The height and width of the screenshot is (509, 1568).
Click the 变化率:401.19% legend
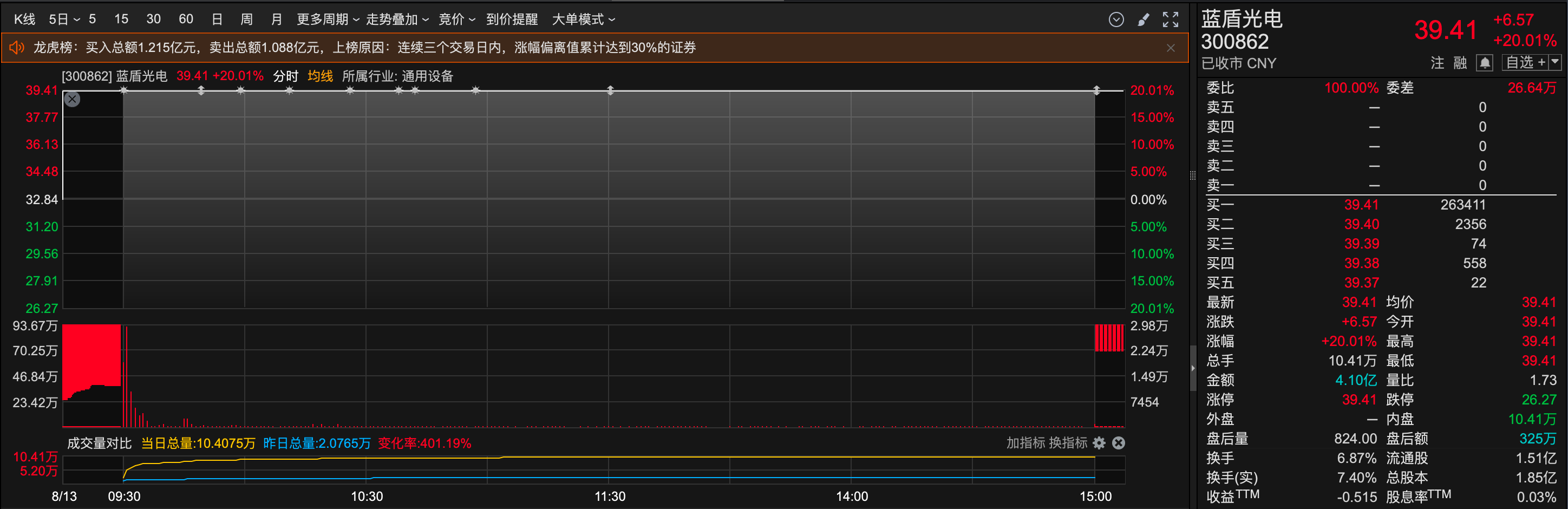pos(424,443)
